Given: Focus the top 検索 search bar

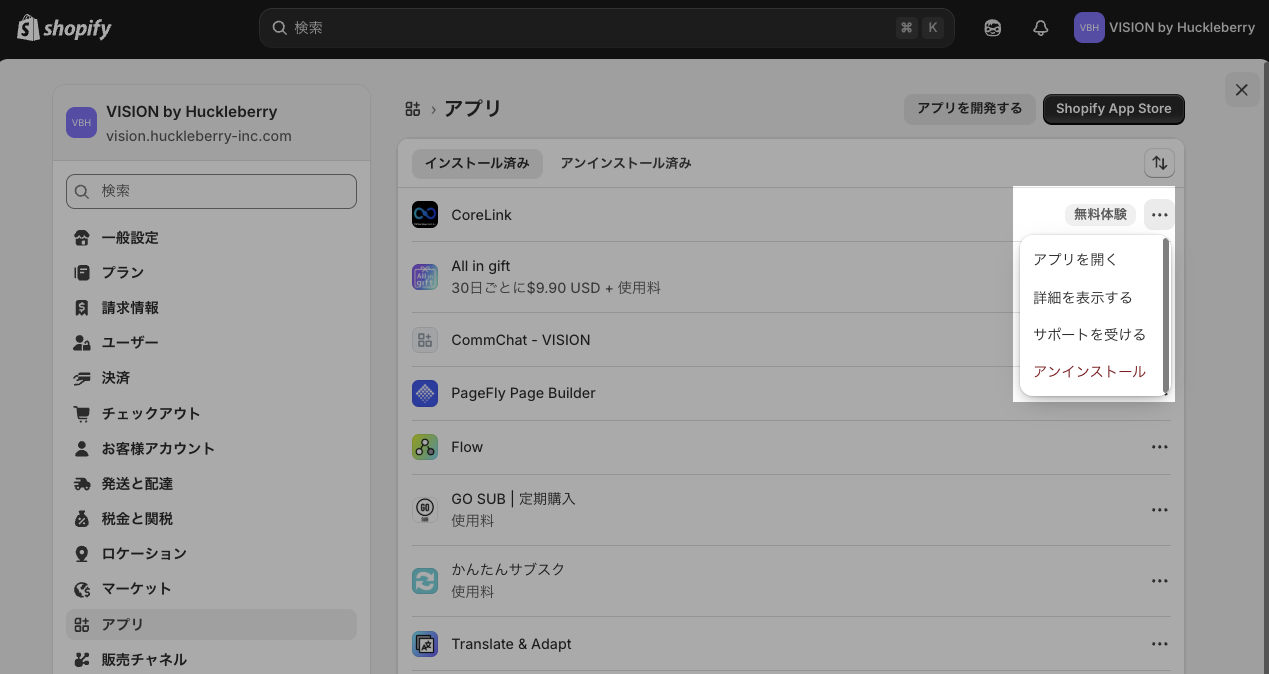Looking at the screenshot, I should 606,28.
